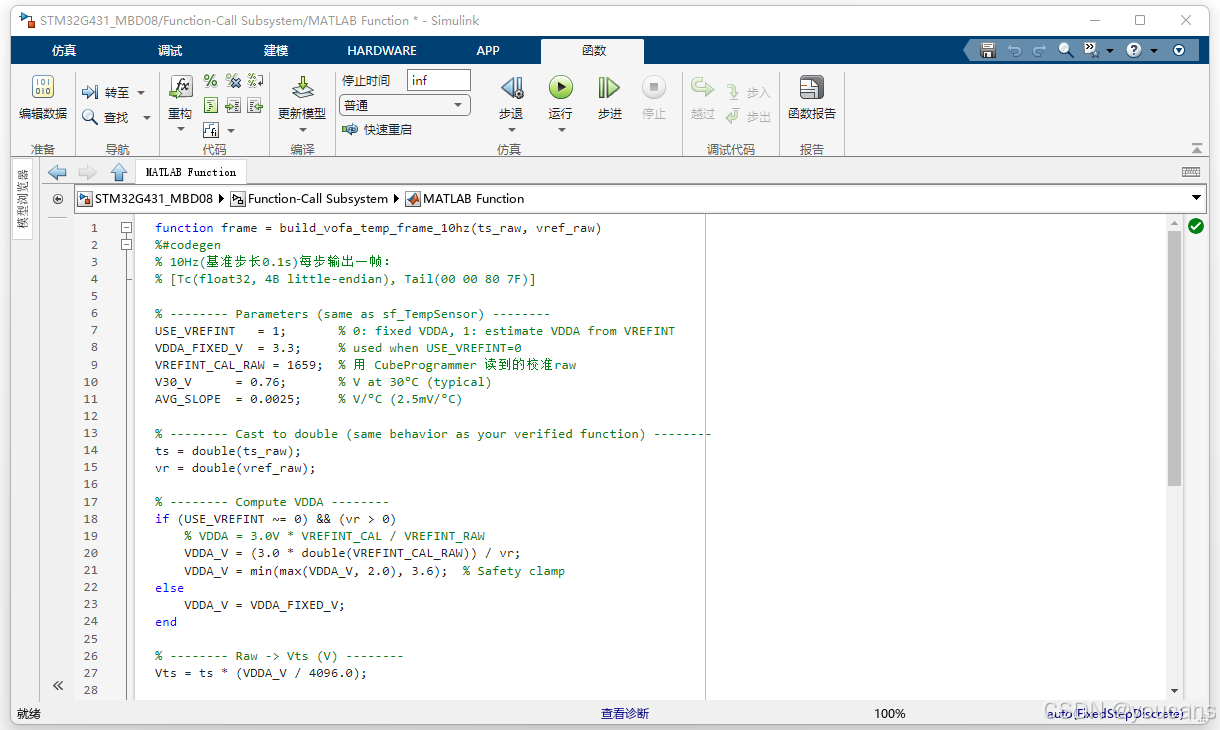Click the hide/show explorer bar circle icon

[58, 198]
